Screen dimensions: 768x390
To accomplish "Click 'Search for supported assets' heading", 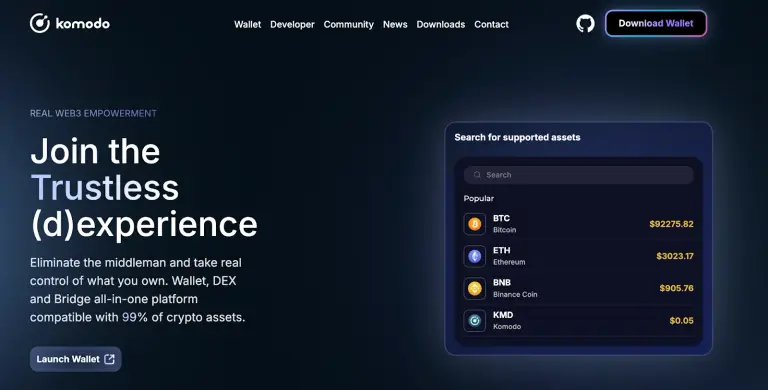I will point(517,138).
